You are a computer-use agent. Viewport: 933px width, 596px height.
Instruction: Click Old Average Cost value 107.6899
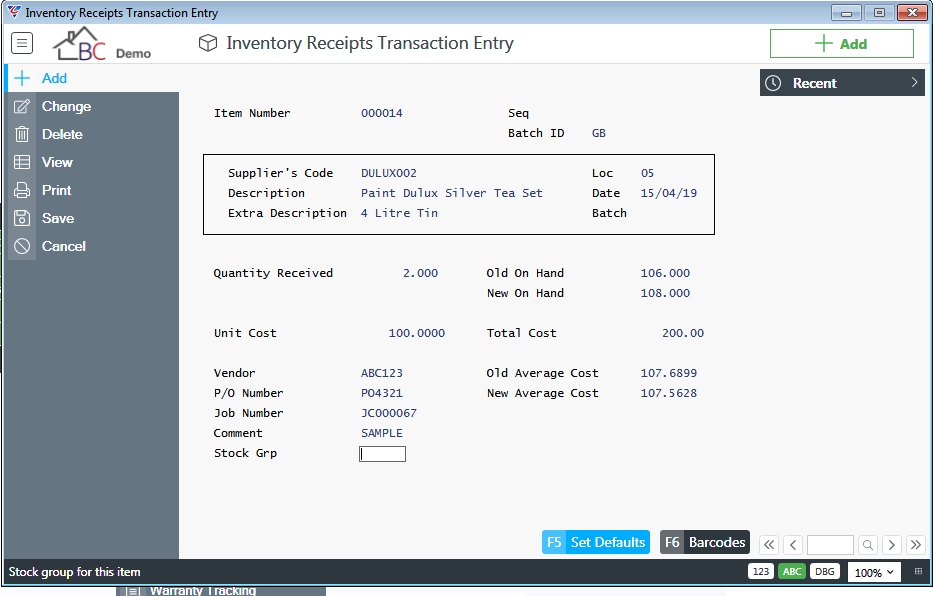pos(669,373)
